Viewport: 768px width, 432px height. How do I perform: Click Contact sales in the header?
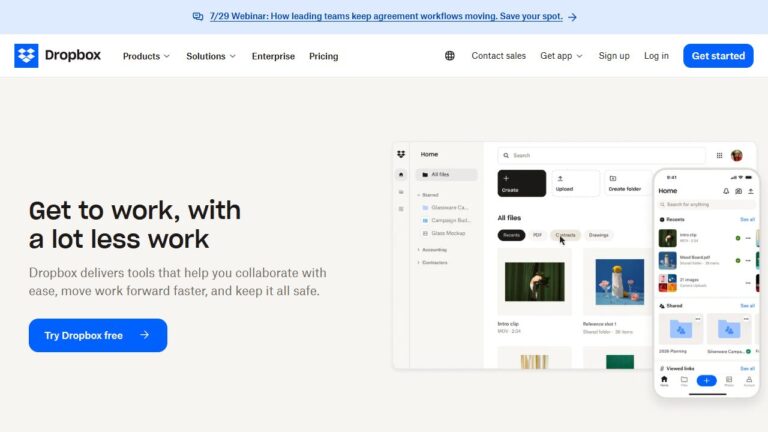click(499, 56)
